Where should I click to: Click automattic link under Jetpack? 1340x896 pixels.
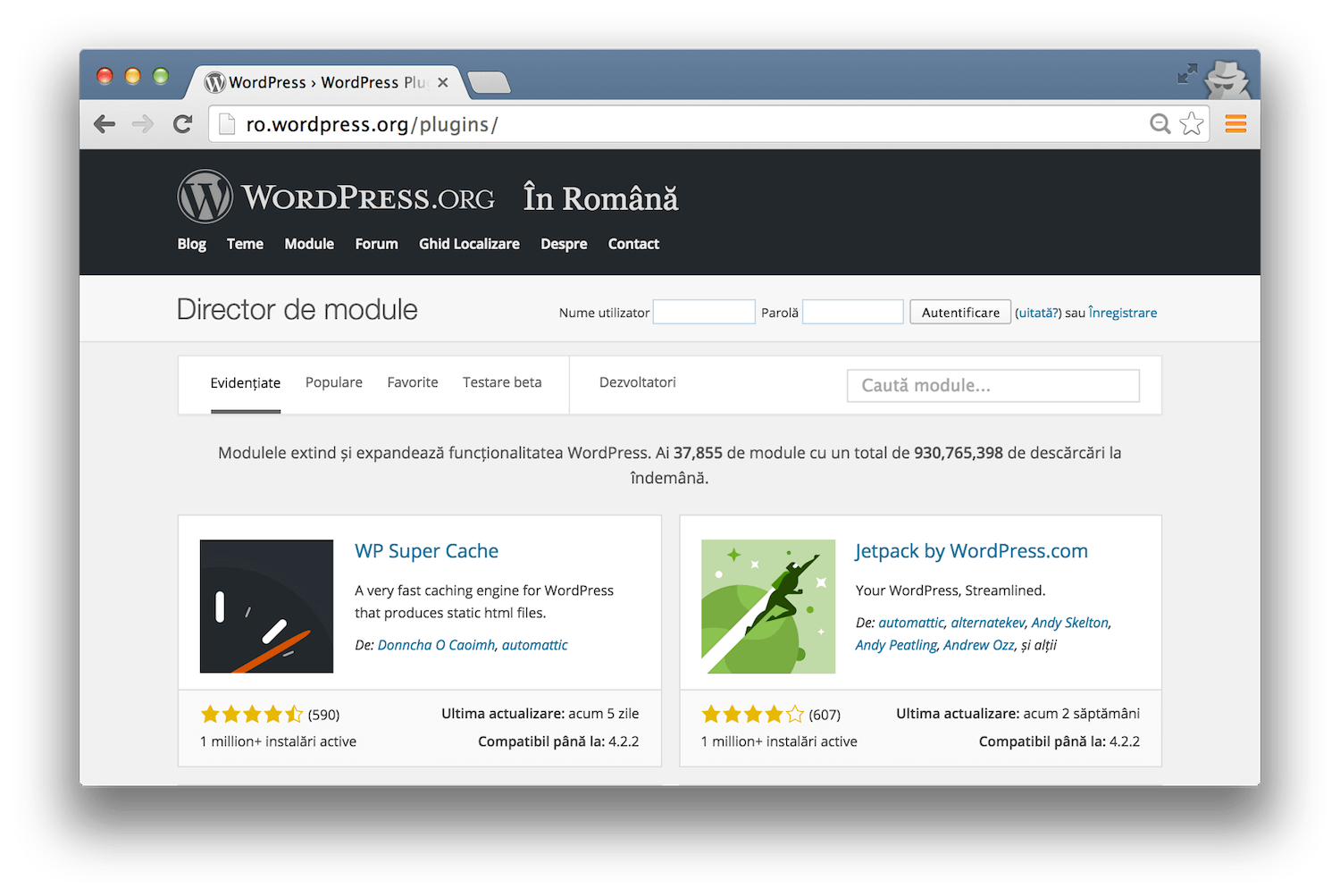(911, 623)
